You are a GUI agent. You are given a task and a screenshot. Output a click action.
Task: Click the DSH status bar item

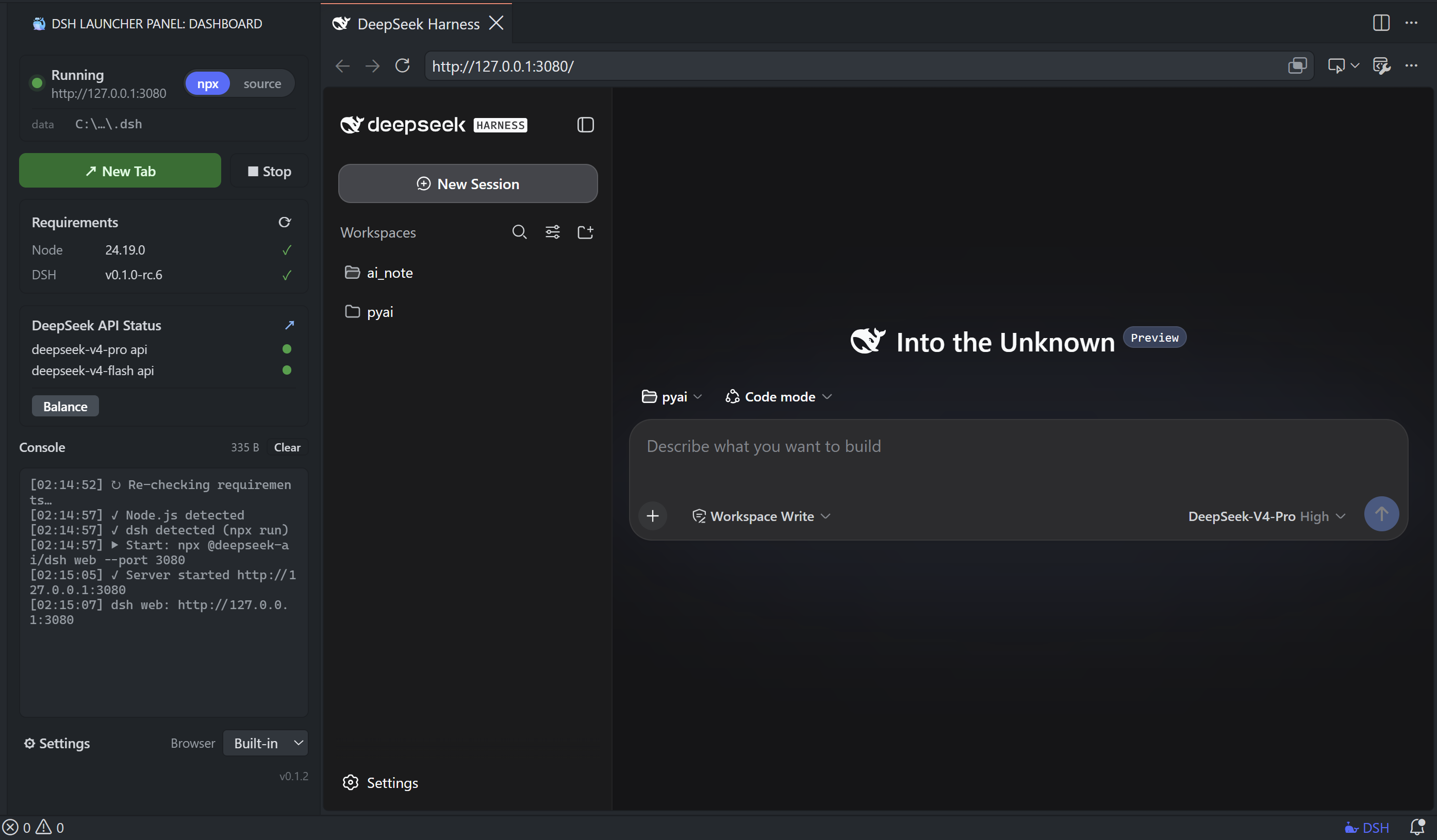1367,828
